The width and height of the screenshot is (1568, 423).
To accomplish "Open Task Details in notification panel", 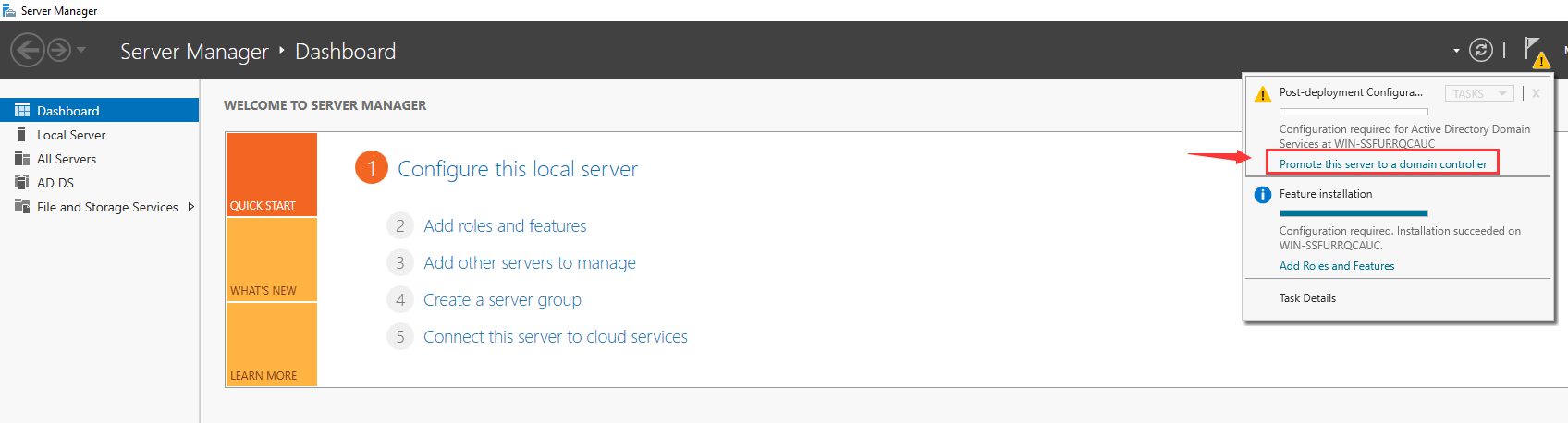I will [x=1307, y=298].
